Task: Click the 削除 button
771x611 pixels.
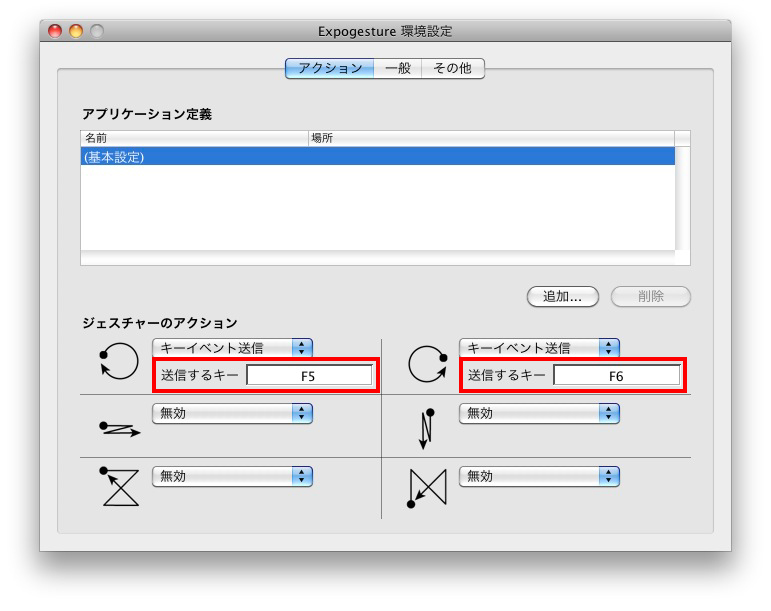Action: coord(651,296)
